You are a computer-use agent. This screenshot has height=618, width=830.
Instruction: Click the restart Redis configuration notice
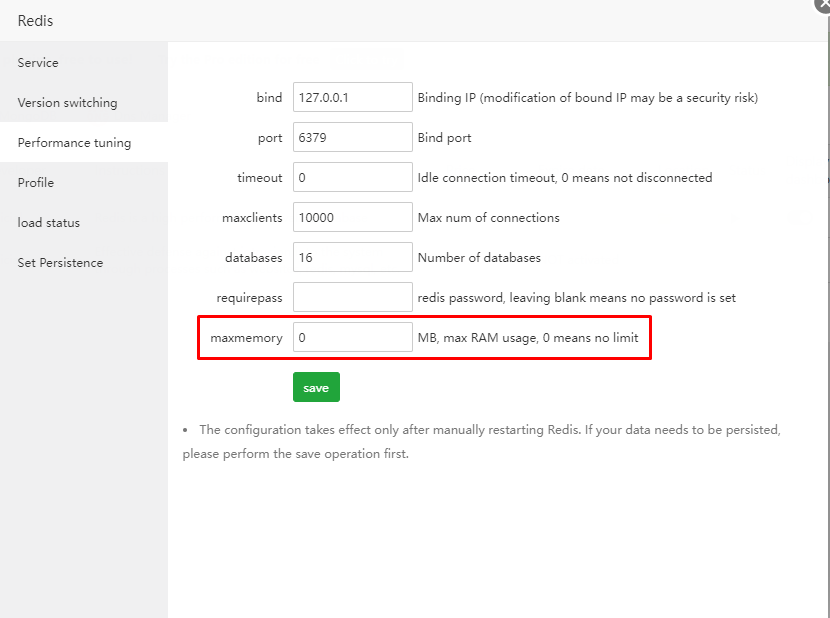pyautogui.click(x=481, y=441)
